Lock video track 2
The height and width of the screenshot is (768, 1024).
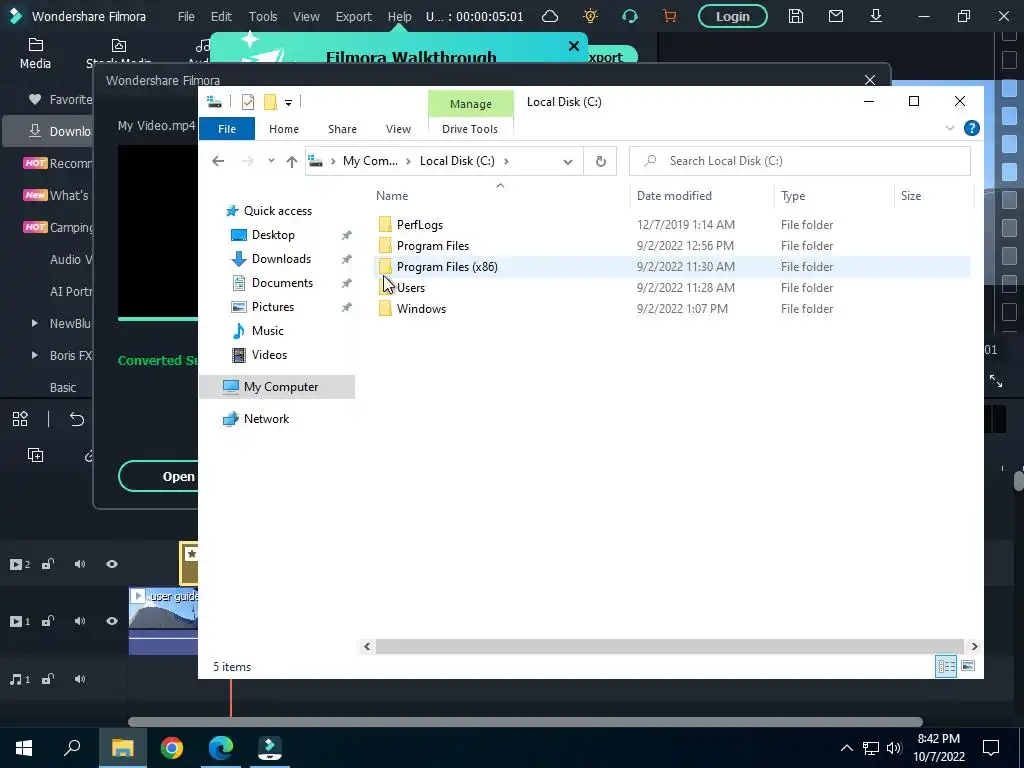point(48,564)
